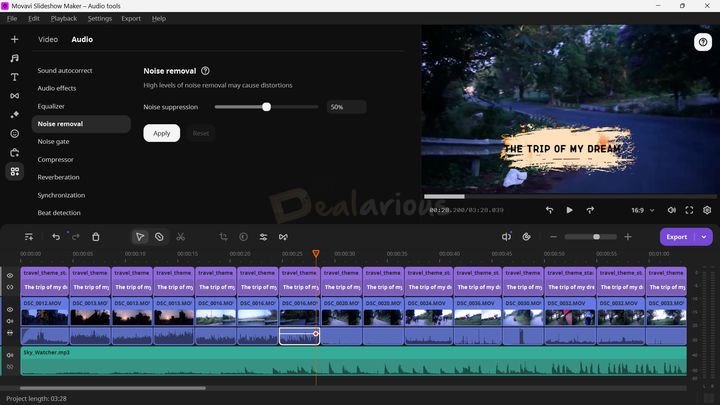Open the 16:9 aspect ratio dropdown
The height and width of the screenshot is (405, 720).
(642, 210)
